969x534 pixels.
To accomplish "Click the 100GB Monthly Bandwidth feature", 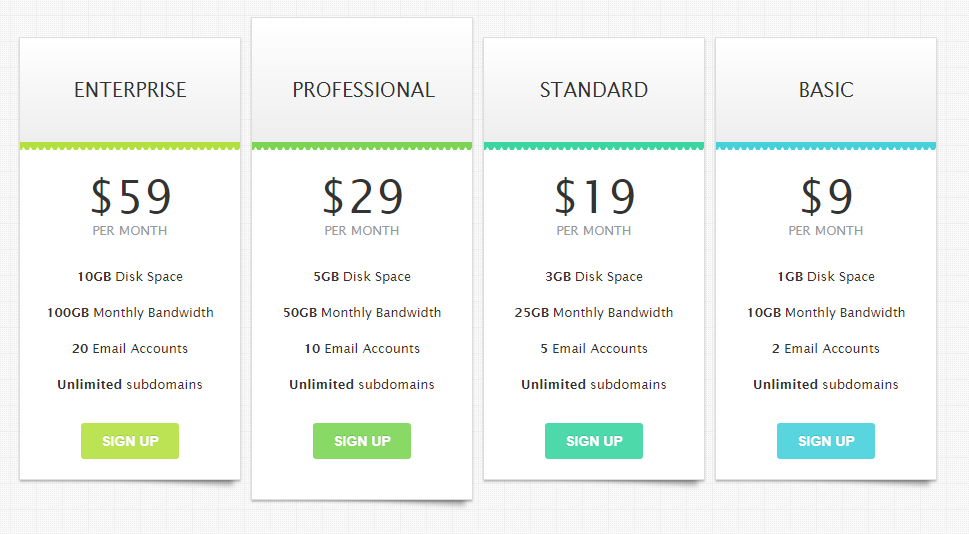I will click(x=130, y=312).
